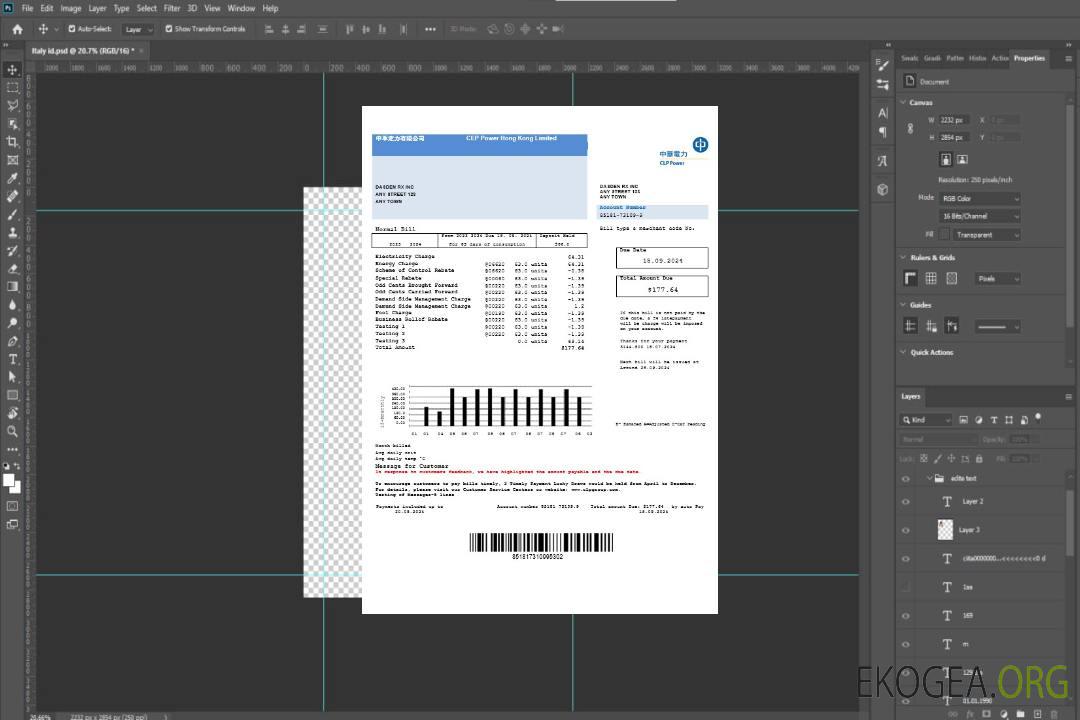Open the Image menu

click(x=70, y=8)
